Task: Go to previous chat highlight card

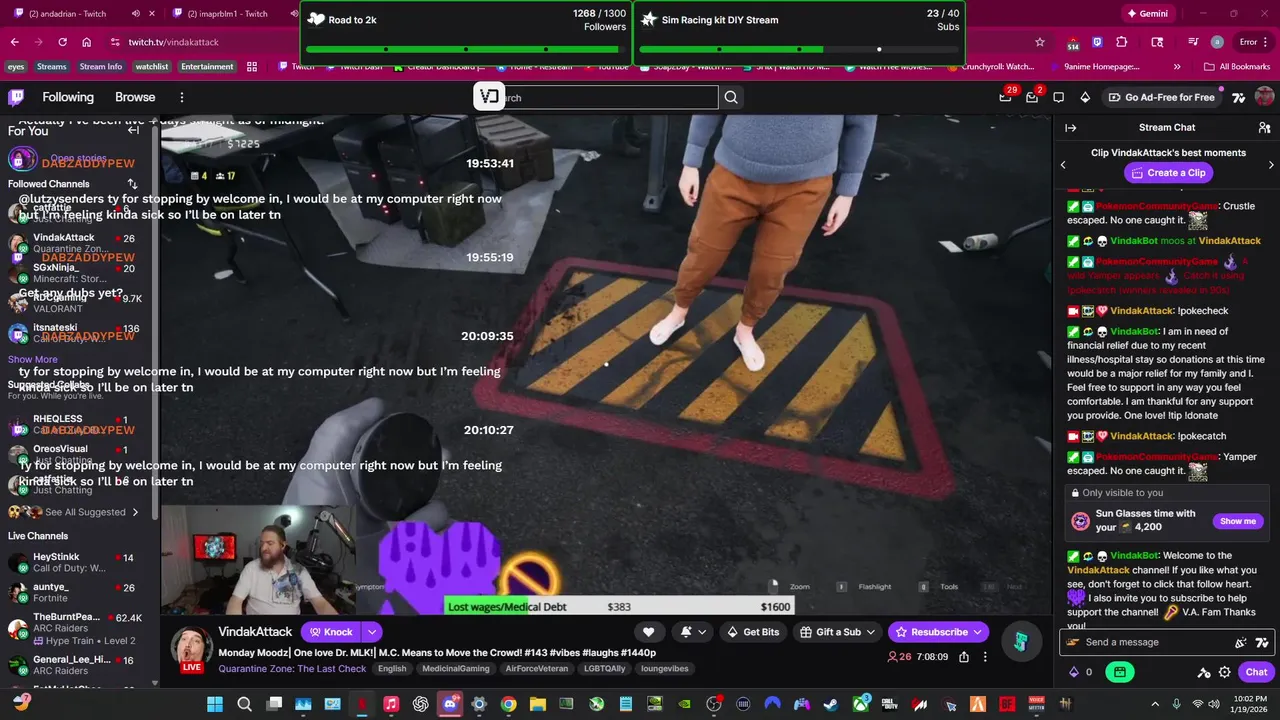Action: (x=1063, y=165)
